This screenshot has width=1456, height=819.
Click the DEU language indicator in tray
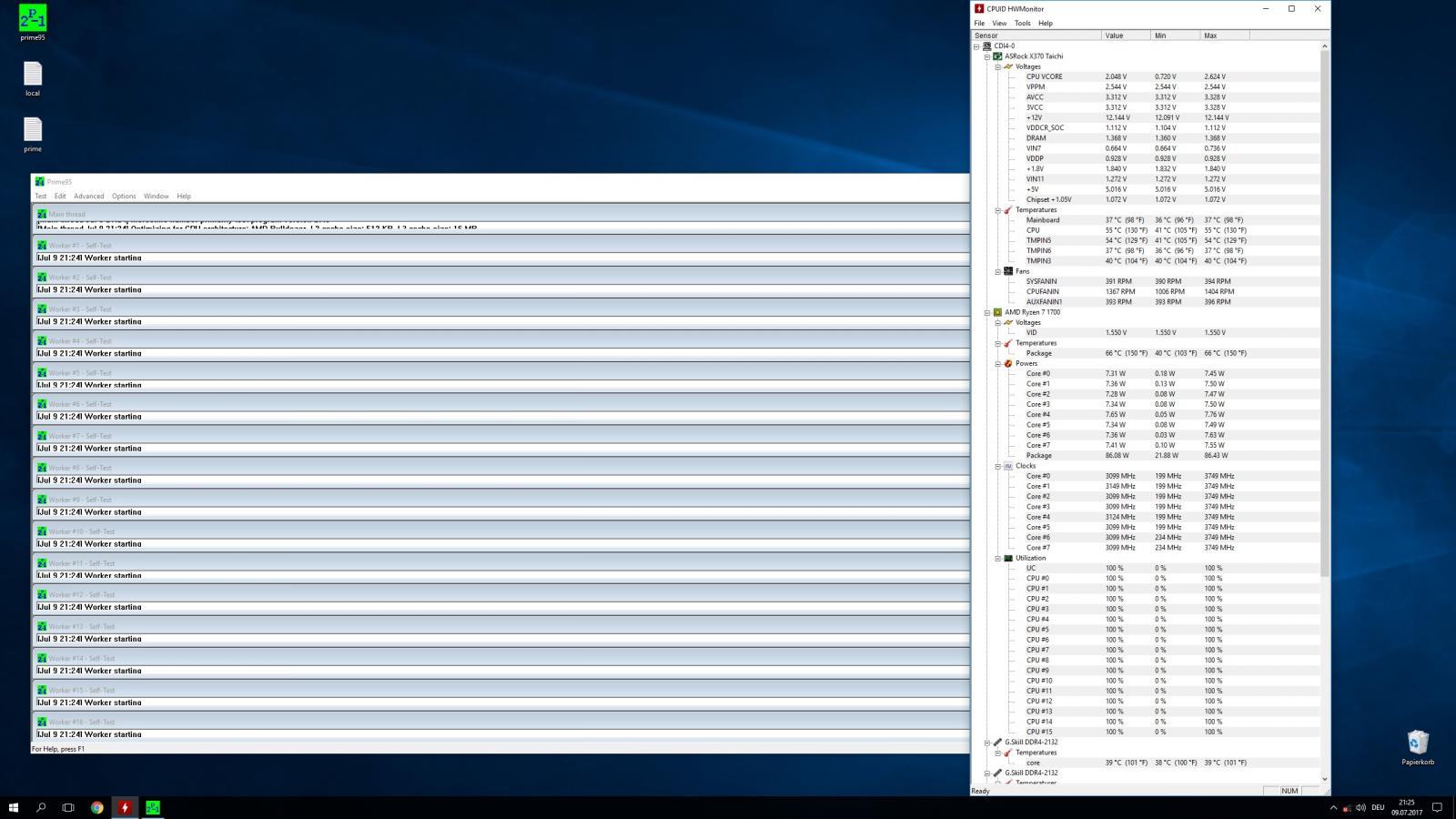pos(1378,807)
